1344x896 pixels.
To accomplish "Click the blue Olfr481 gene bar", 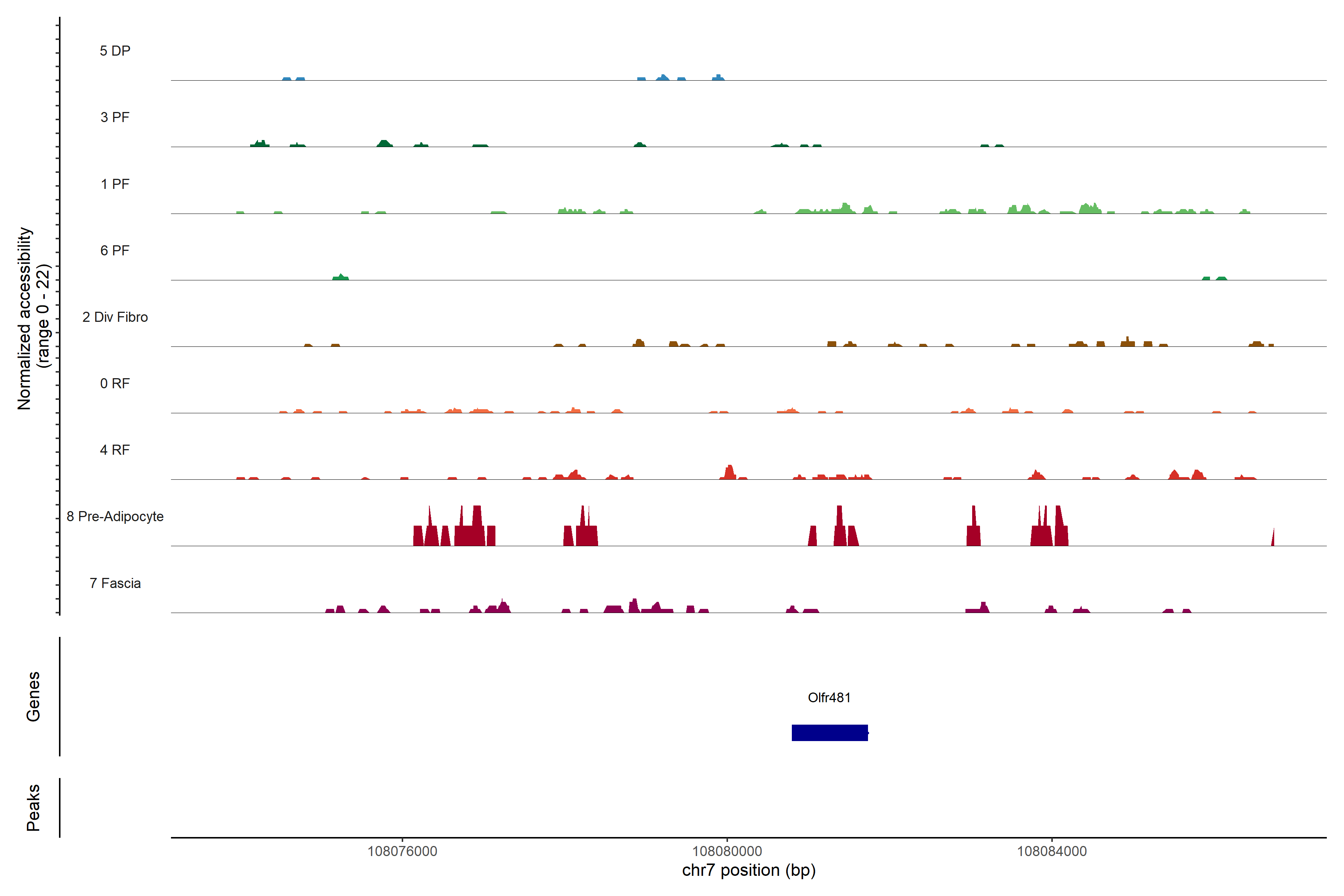I will coord(829,732).
